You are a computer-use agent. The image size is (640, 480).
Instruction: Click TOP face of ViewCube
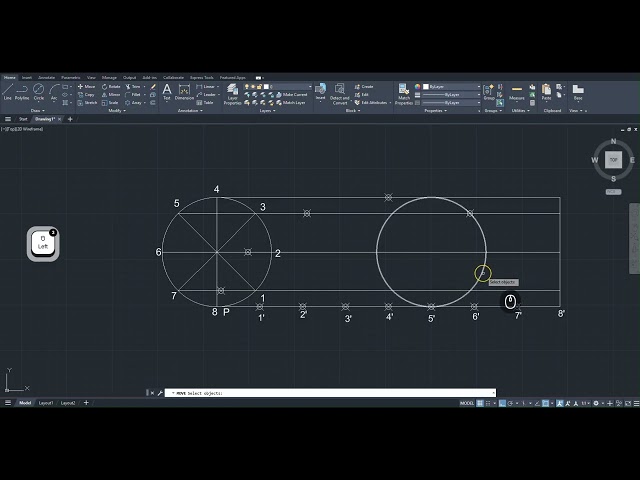(613, 160)
